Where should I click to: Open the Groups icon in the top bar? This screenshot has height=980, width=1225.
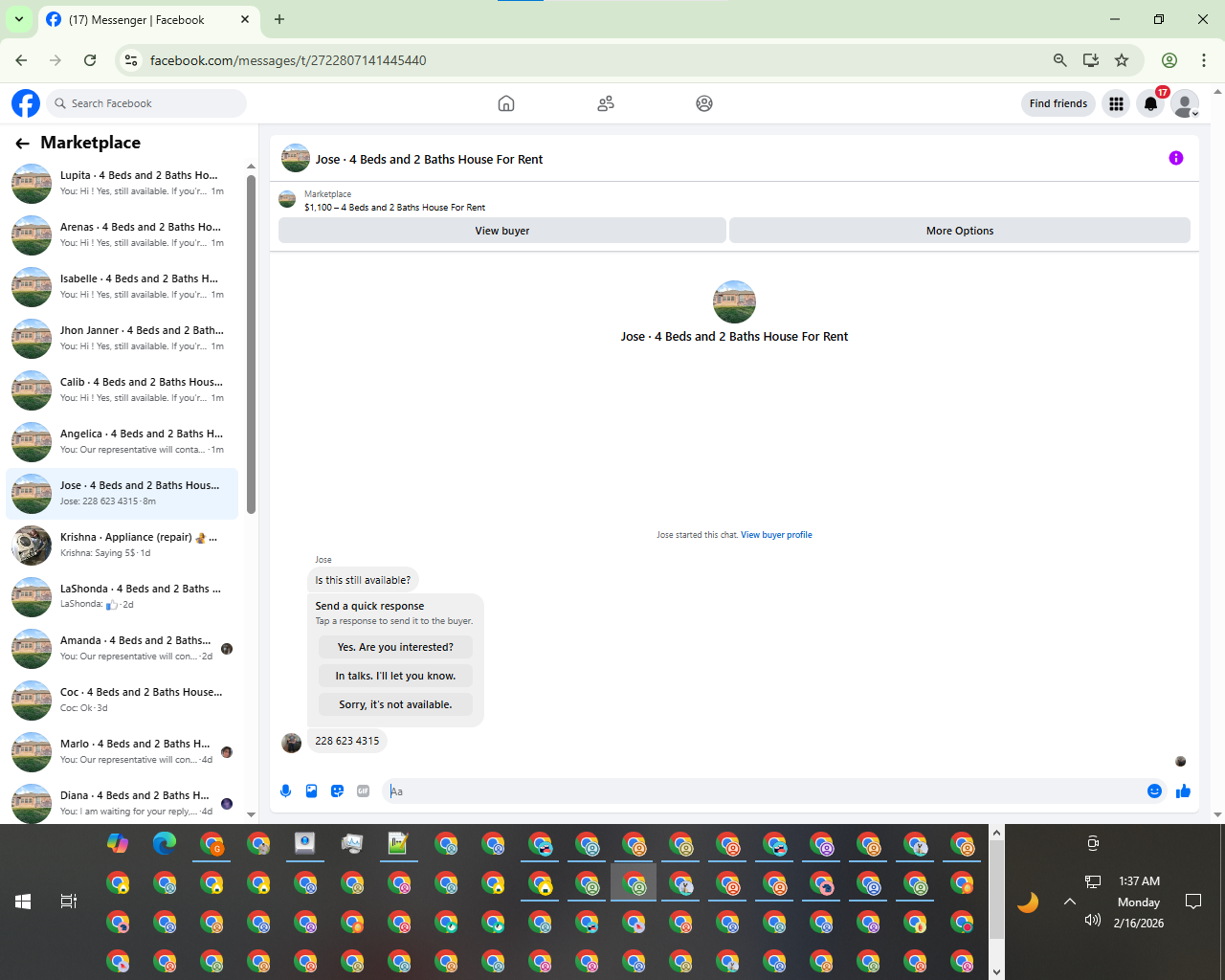704,103
